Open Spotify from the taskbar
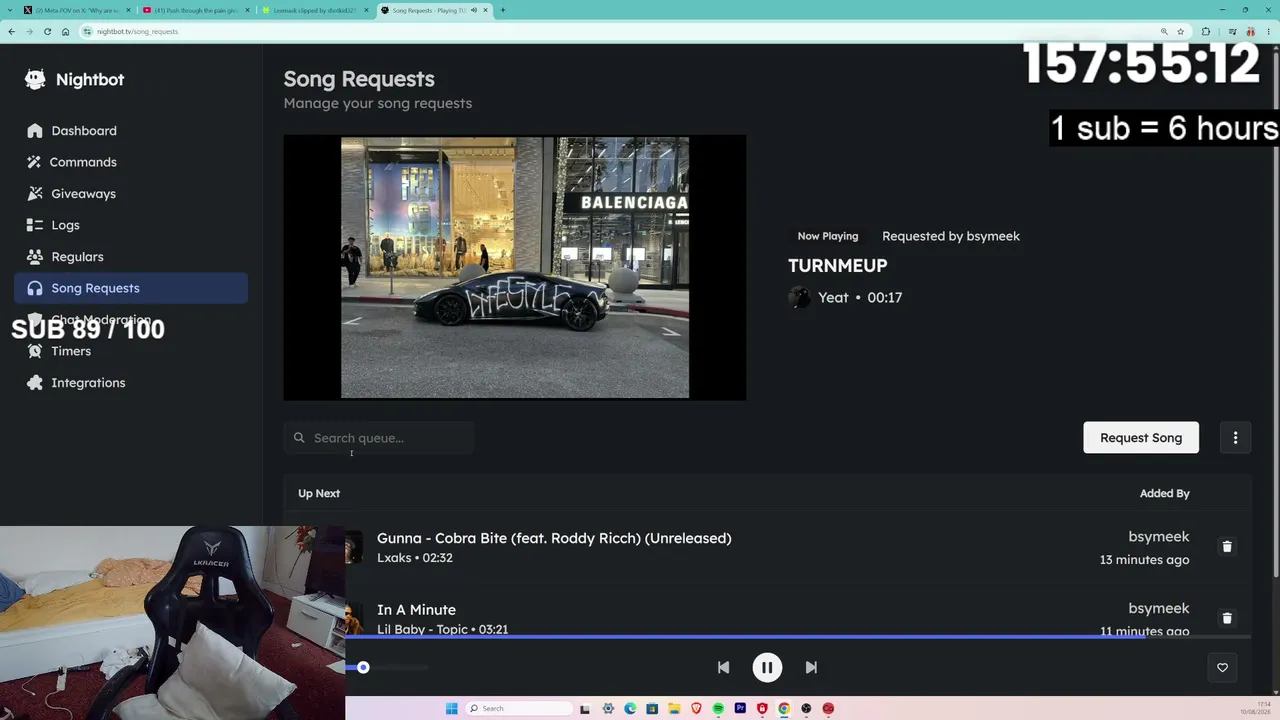The height and width of the screenshot is (720, 1280). tap(718, 709)
